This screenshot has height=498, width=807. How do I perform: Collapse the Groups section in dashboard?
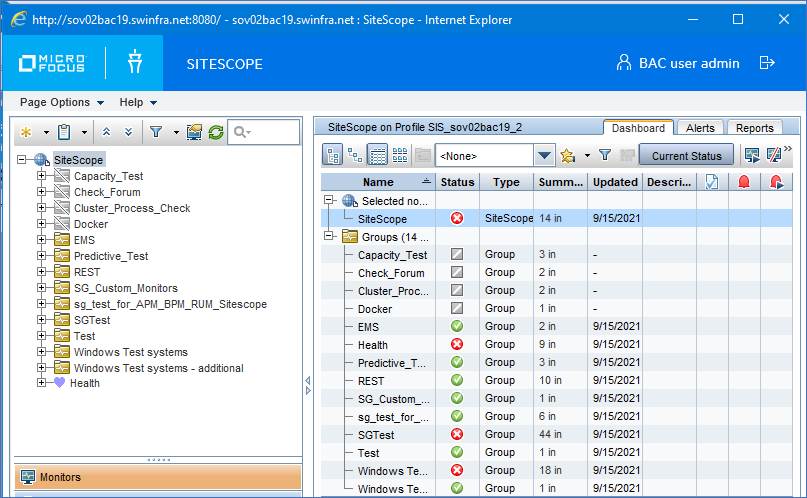tap(329, 237)
